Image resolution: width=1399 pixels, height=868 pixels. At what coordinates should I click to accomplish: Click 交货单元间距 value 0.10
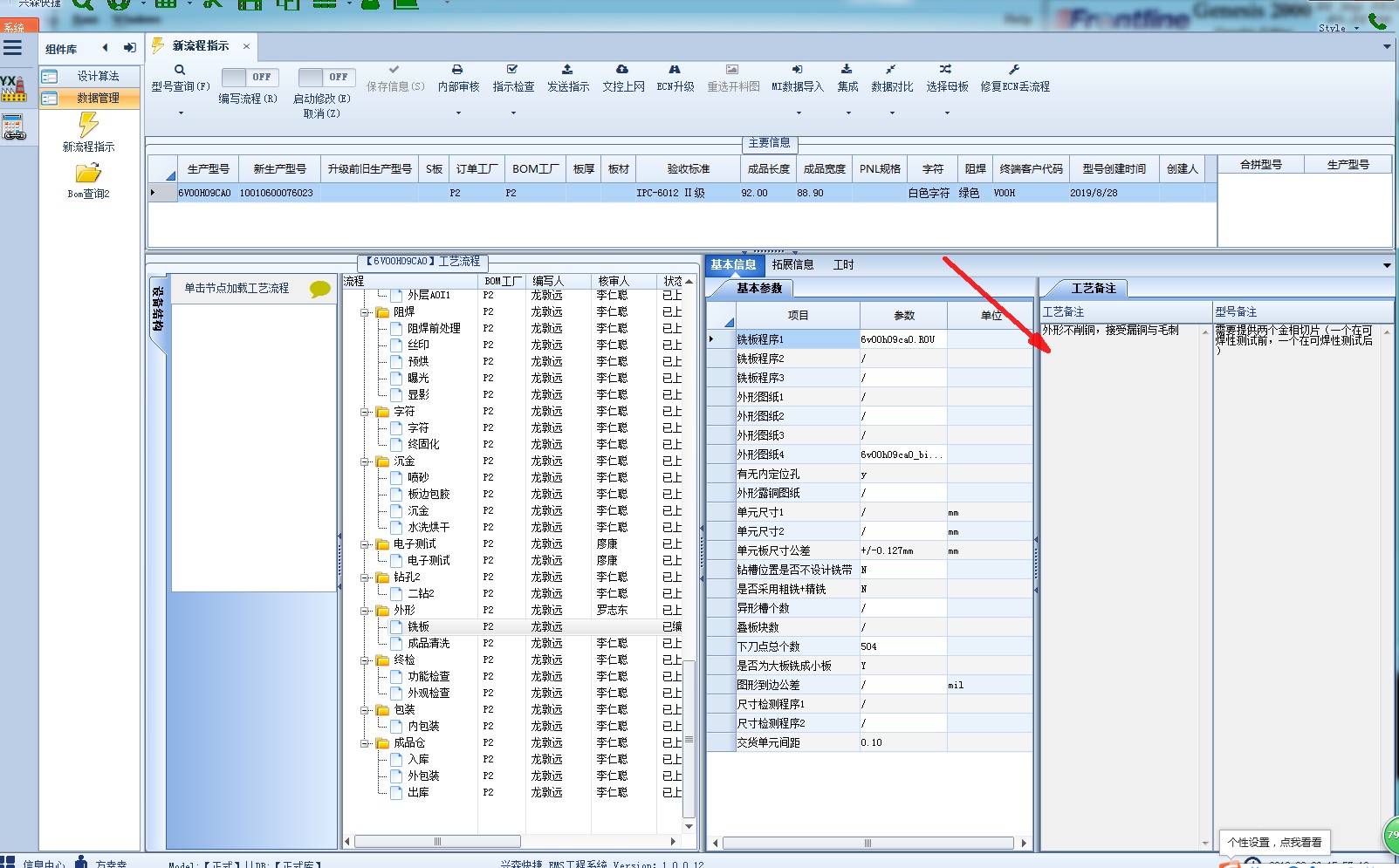(x=902, y=742)
